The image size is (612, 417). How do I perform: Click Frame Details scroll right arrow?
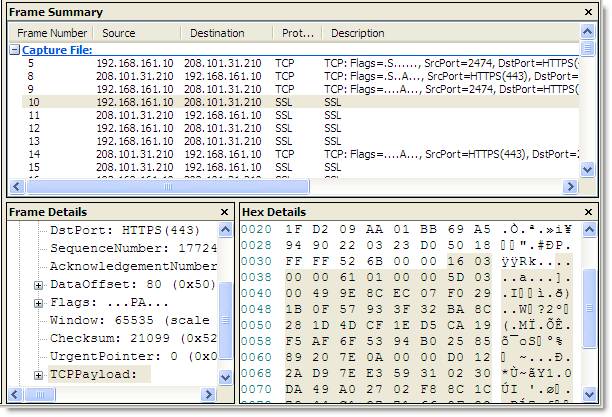208,394
